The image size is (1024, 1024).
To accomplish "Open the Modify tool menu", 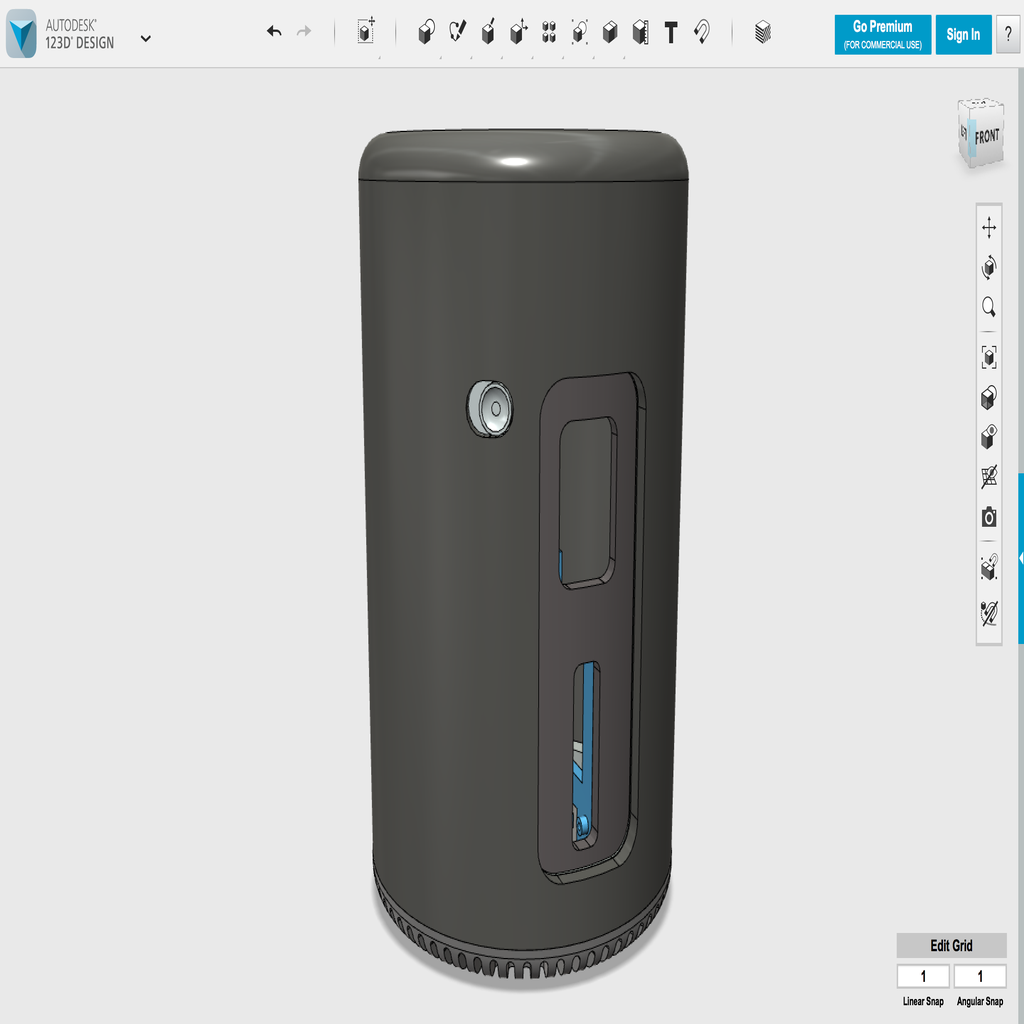I will (x=519, y=32).
